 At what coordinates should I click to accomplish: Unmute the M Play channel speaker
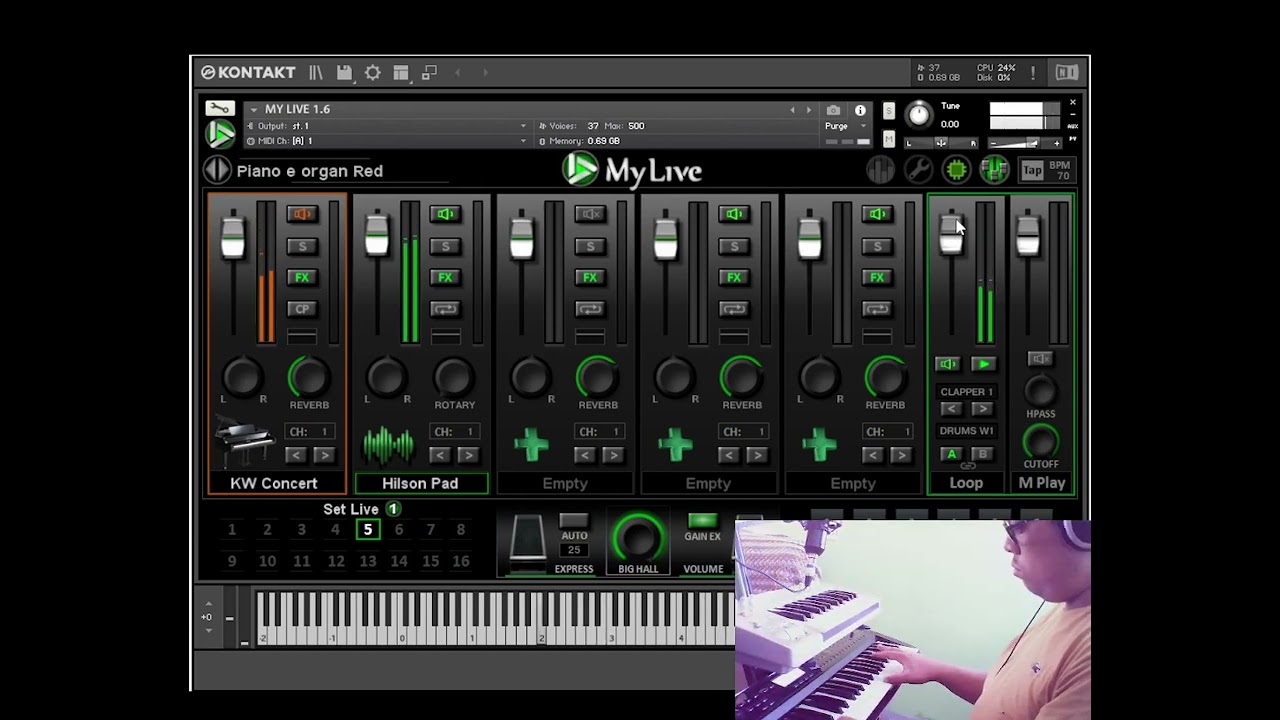click(x=1041, y=359)
